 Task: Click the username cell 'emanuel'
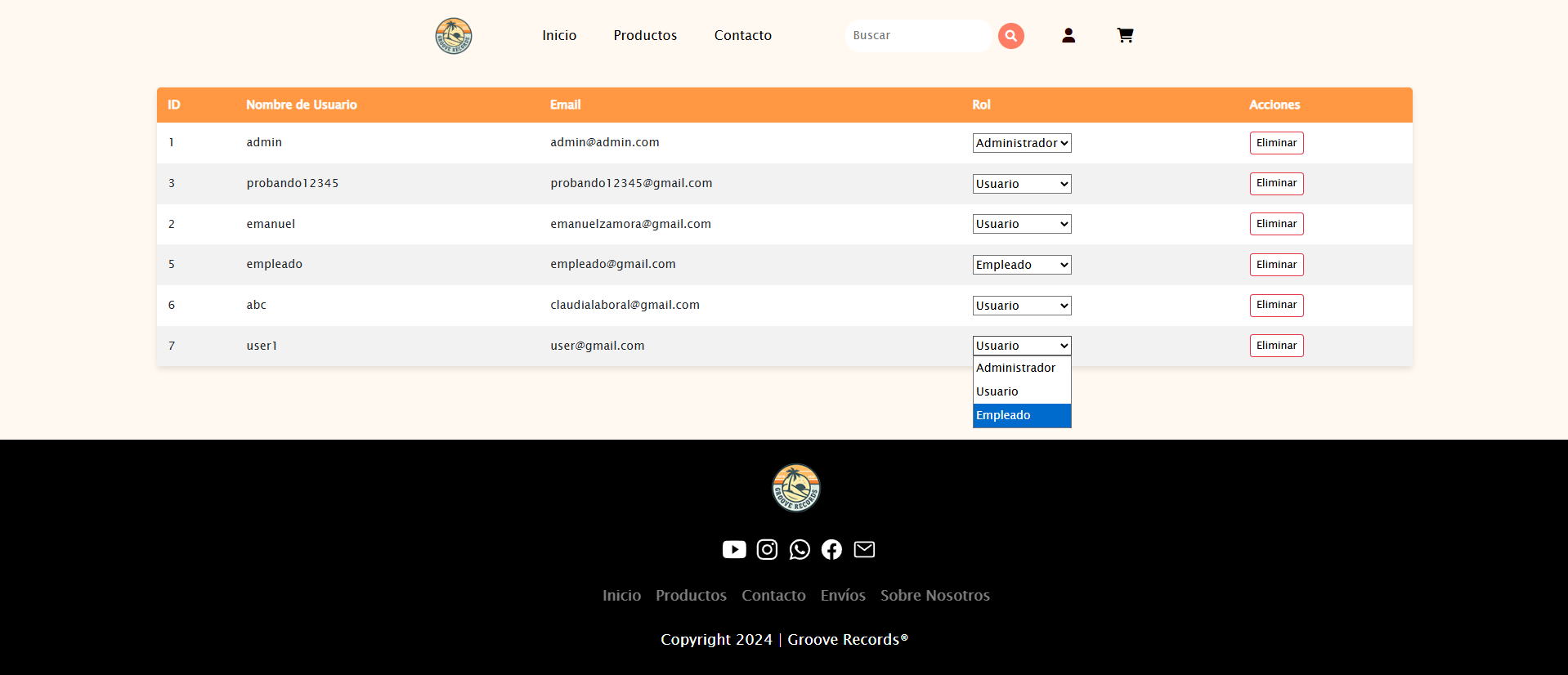(x=271, y=224)
